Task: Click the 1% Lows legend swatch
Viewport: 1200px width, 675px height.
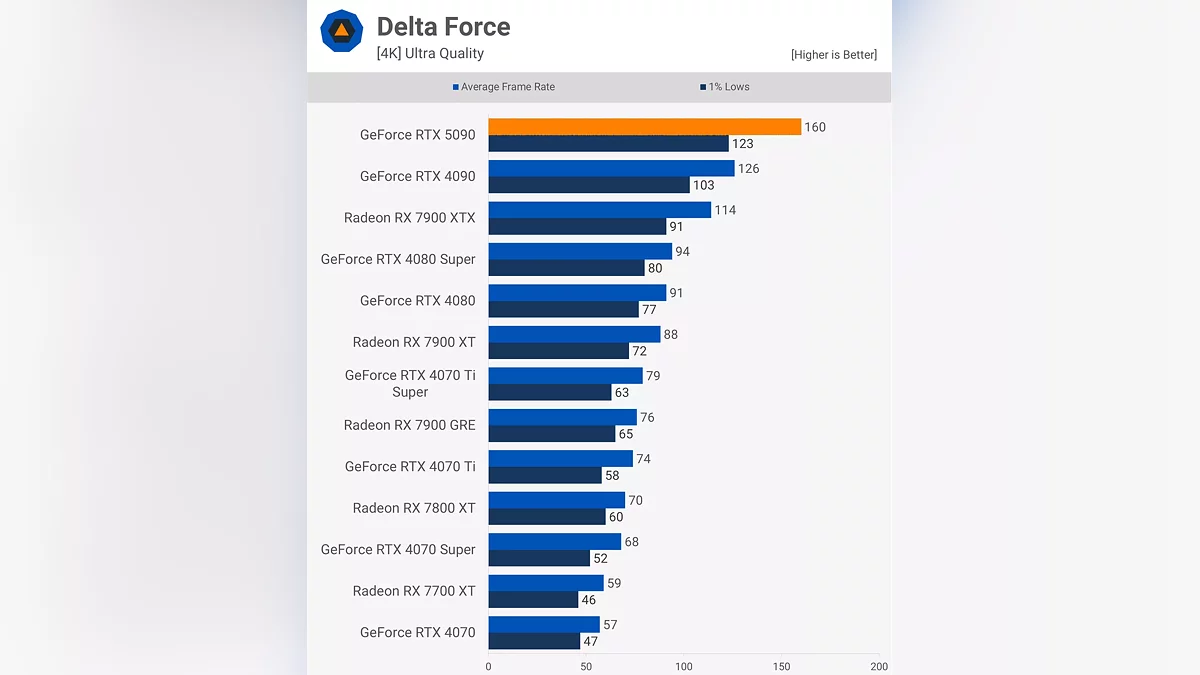Action: click(703, 87)
